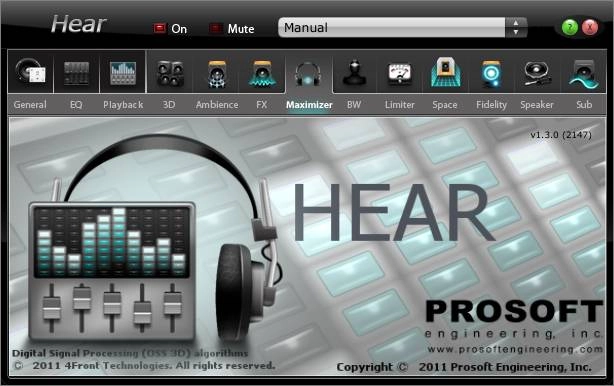Click the preset up arrow
The image size is (614, 386).
(516, 23)
